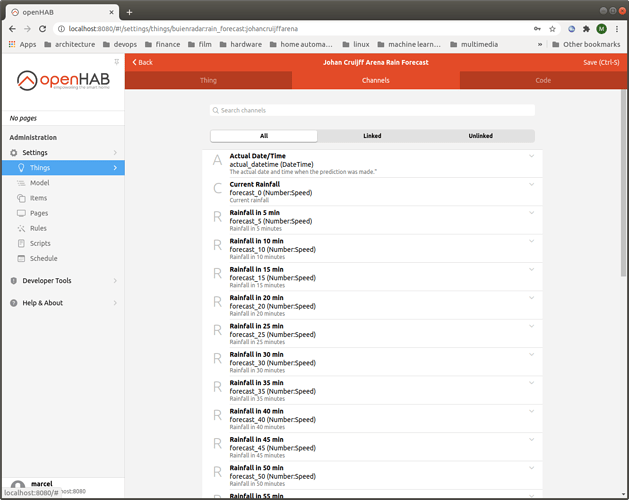Switch to the Channels tab
Image resolution: width=629 pixels, height=500 pixels.
click(375, 80)
